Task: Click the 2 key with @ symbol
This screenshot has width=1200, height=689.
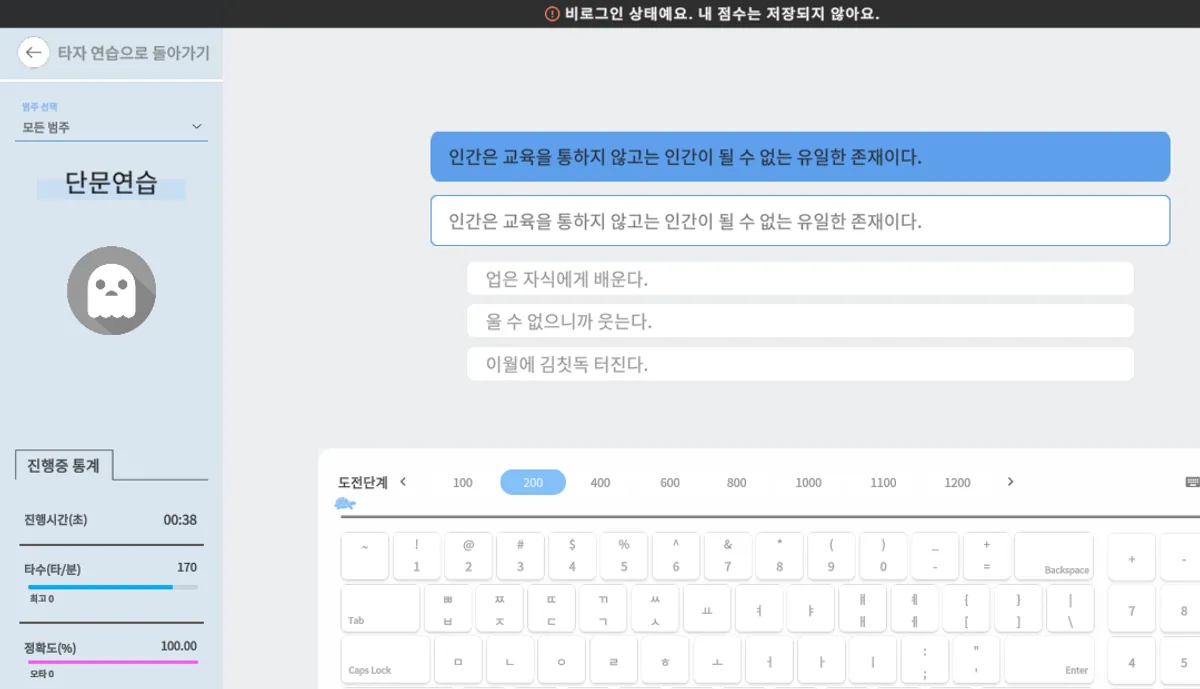Action: [x=469, y=556]
